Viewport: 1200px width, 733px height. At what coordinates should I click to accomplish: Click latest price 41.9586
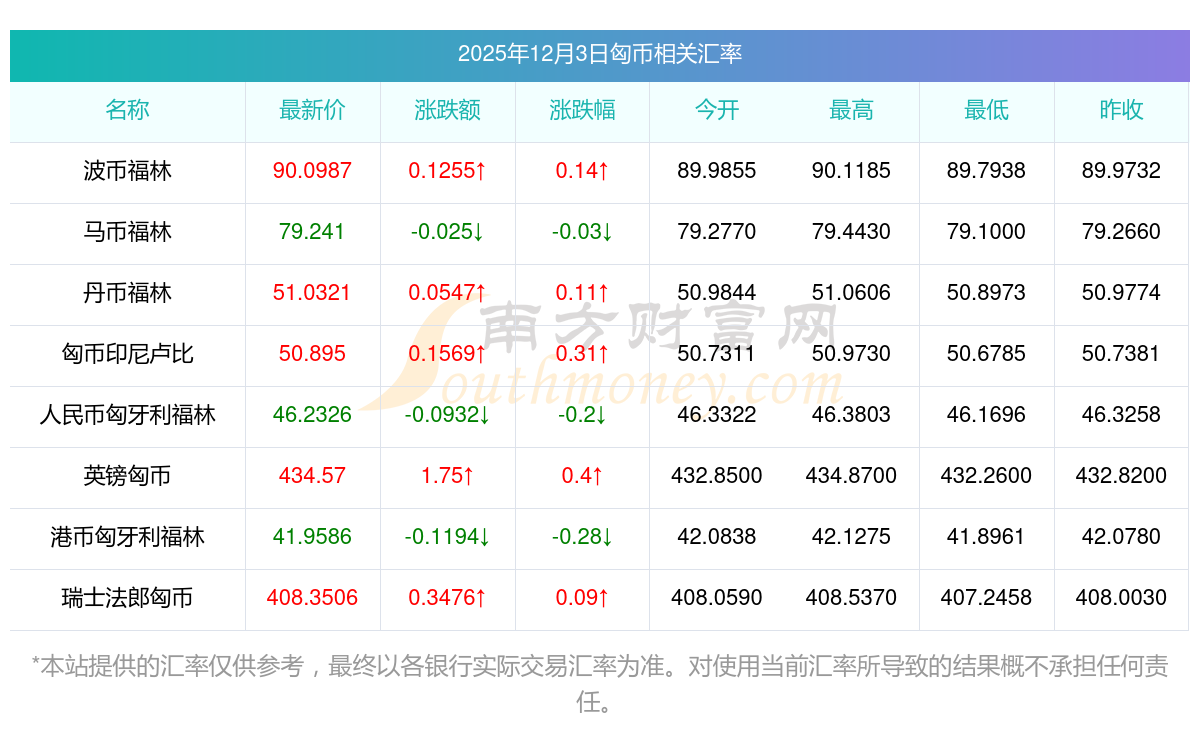click(313, 537)
